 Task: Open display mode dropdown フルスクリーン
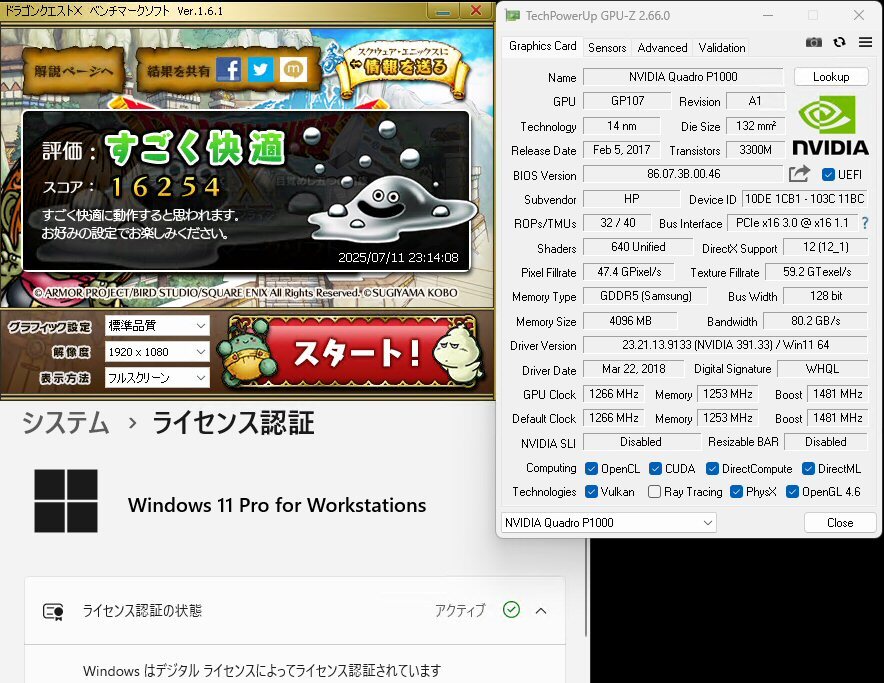(x=157, y=378)
